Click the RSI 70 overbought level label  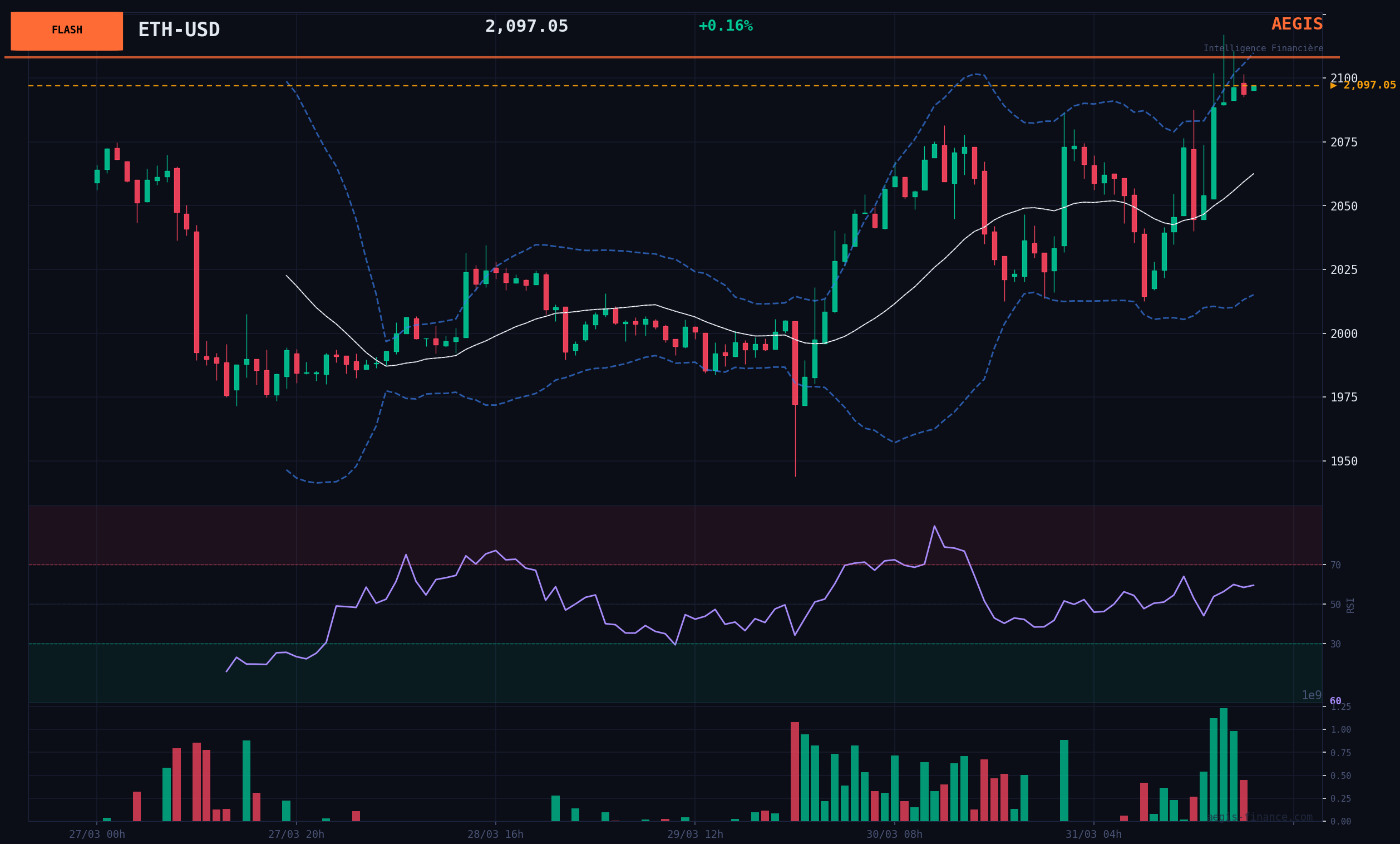click(x=1335, y=565)
